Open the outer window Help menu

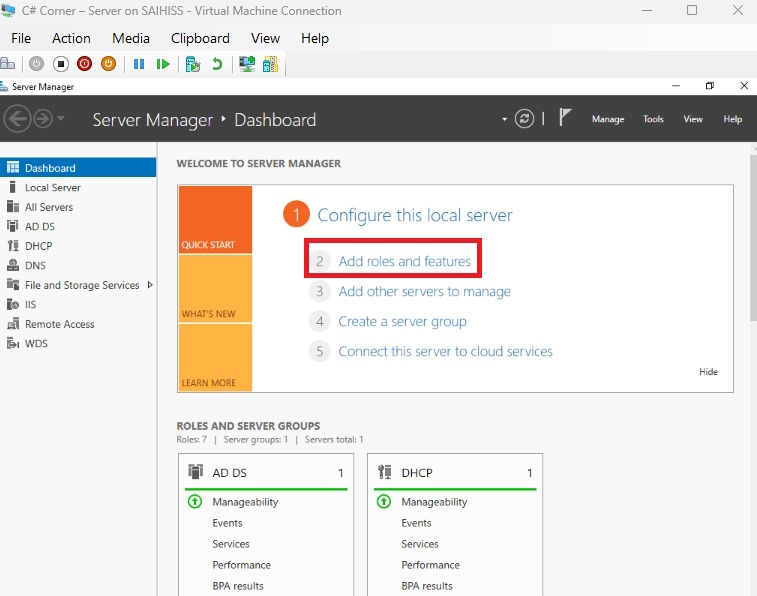(315, 38)
